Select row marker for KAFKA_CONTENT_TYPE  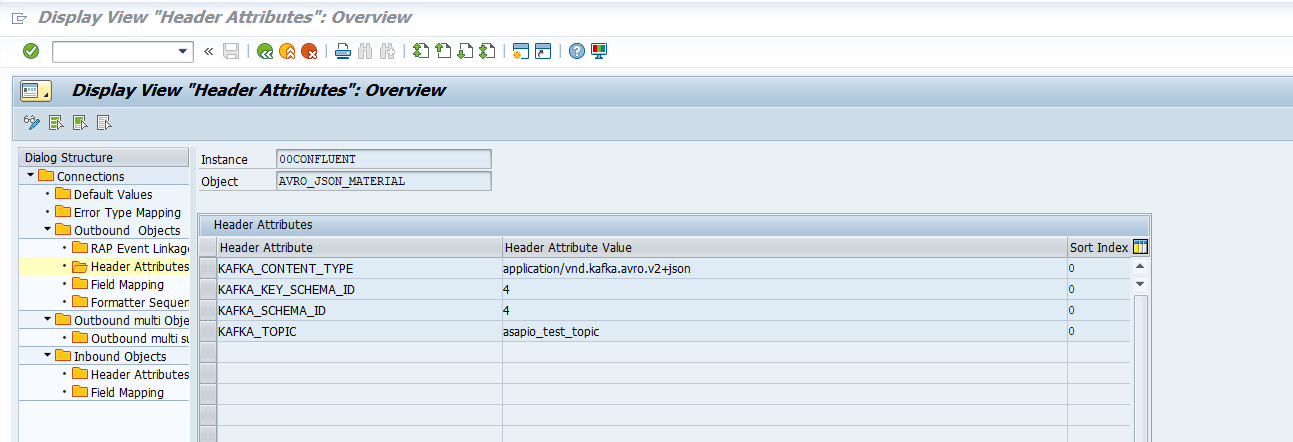pyautogui.click(x=208, y=268)
